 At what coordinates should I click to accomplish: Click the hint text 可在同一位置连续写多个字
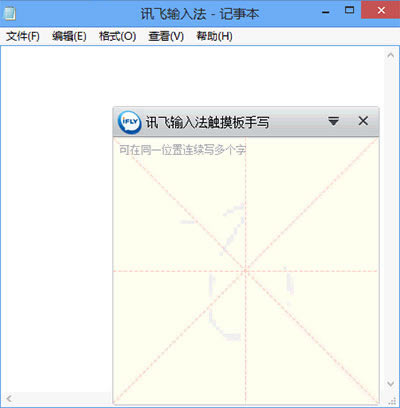183,150
